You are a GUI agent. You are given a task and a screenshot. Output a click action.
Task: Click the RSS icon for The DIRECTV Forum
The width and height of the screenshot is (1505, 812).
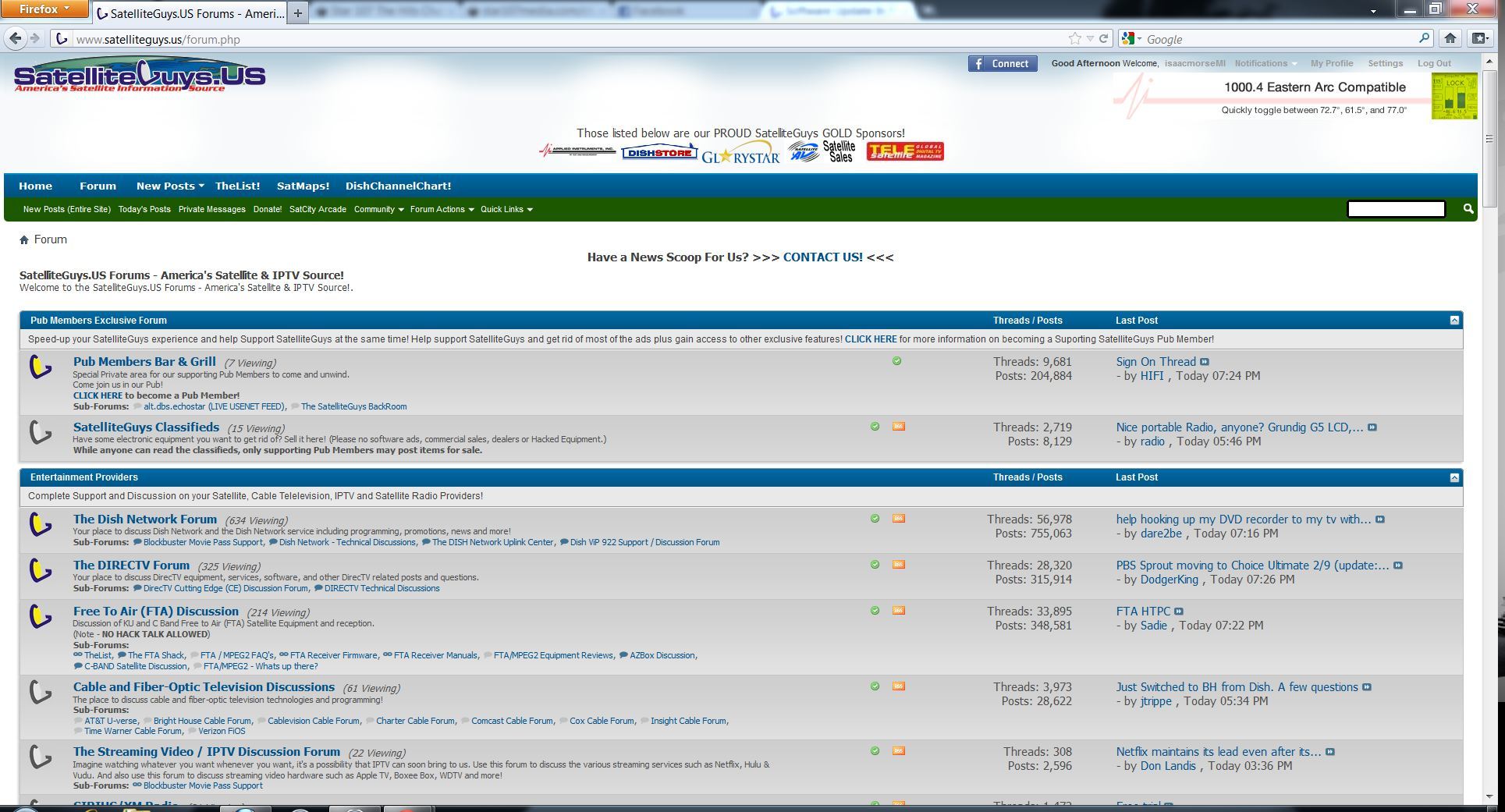point(899,565)
